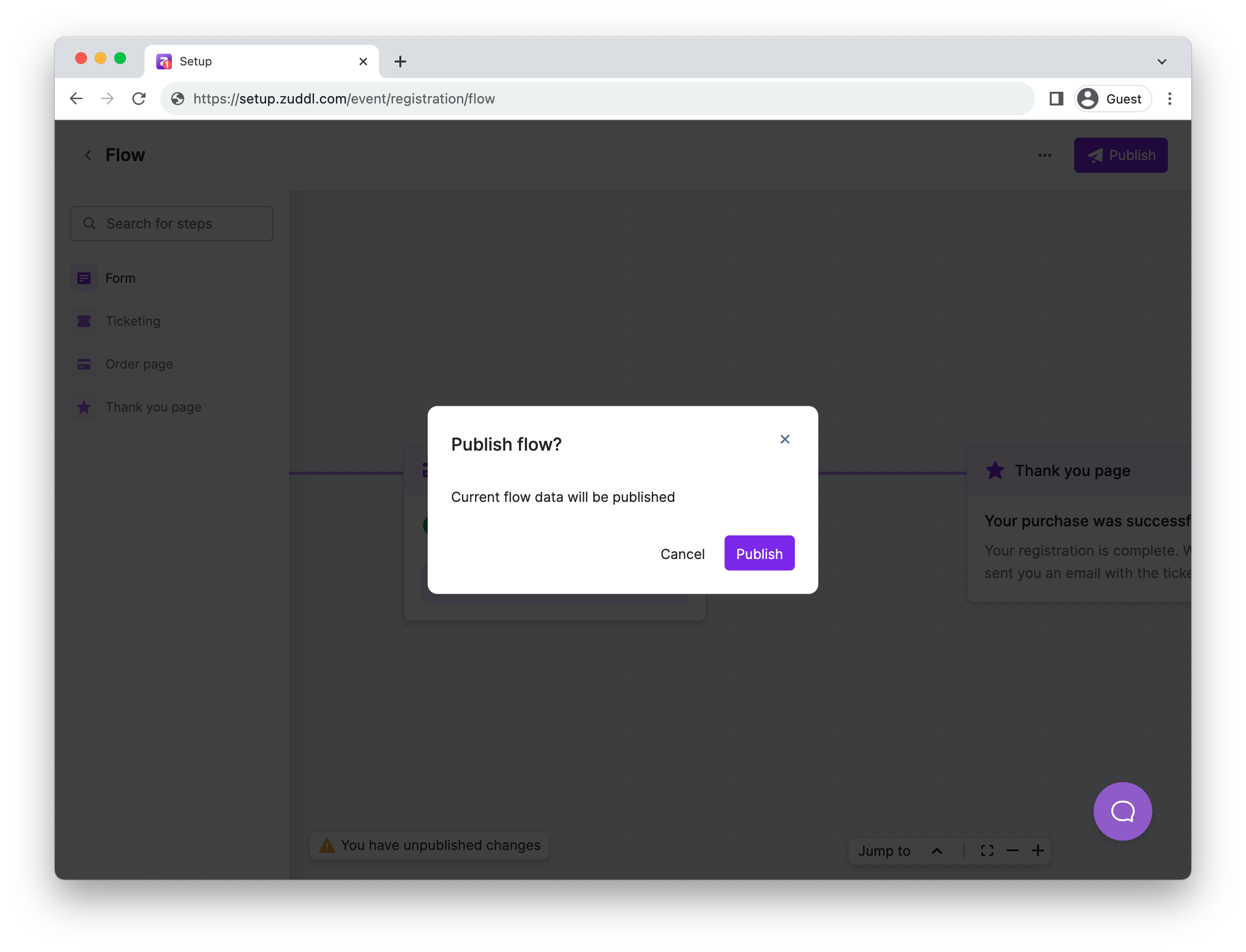Open Chrome's three-dot browser menu

[1169, 99]
